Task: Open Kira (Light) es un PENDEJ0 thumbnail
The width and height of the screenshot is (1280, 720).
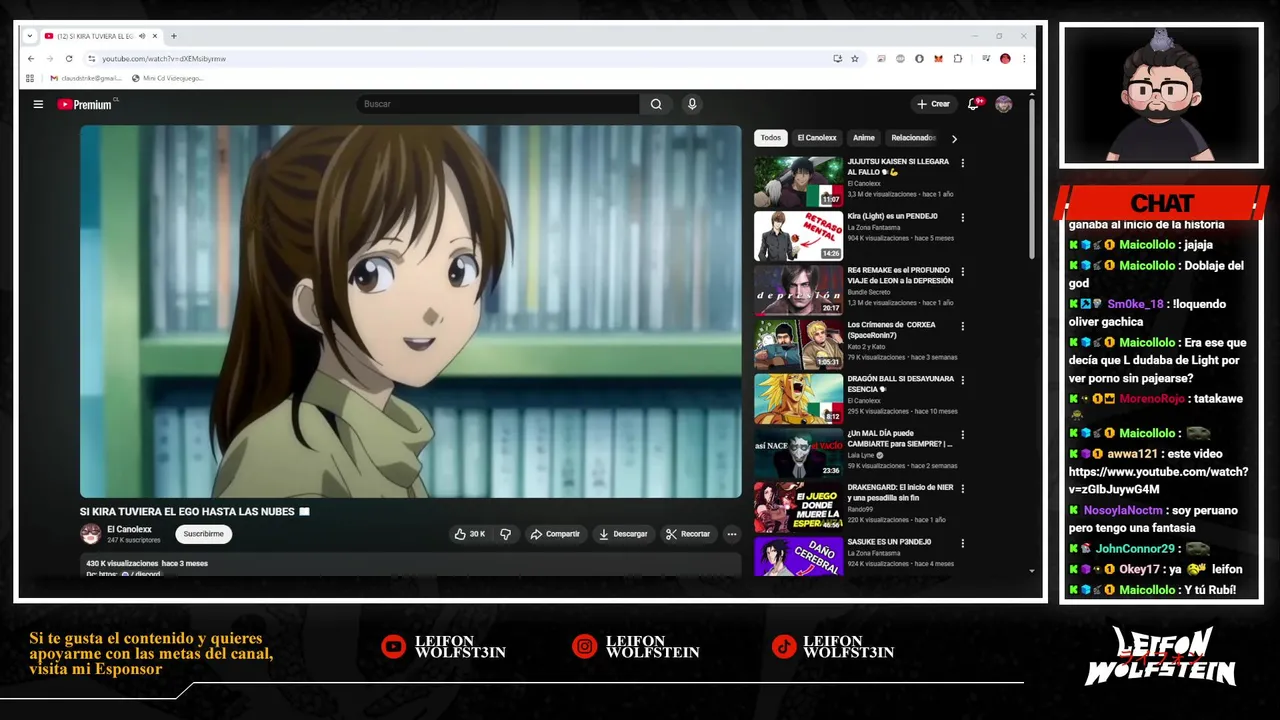Action: pos(798,236)
